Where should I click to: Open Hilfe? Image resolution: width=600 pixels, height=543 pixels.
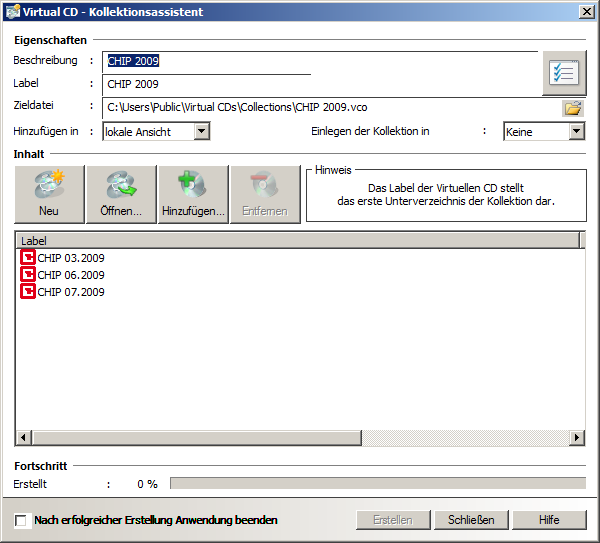coord(549,520)
